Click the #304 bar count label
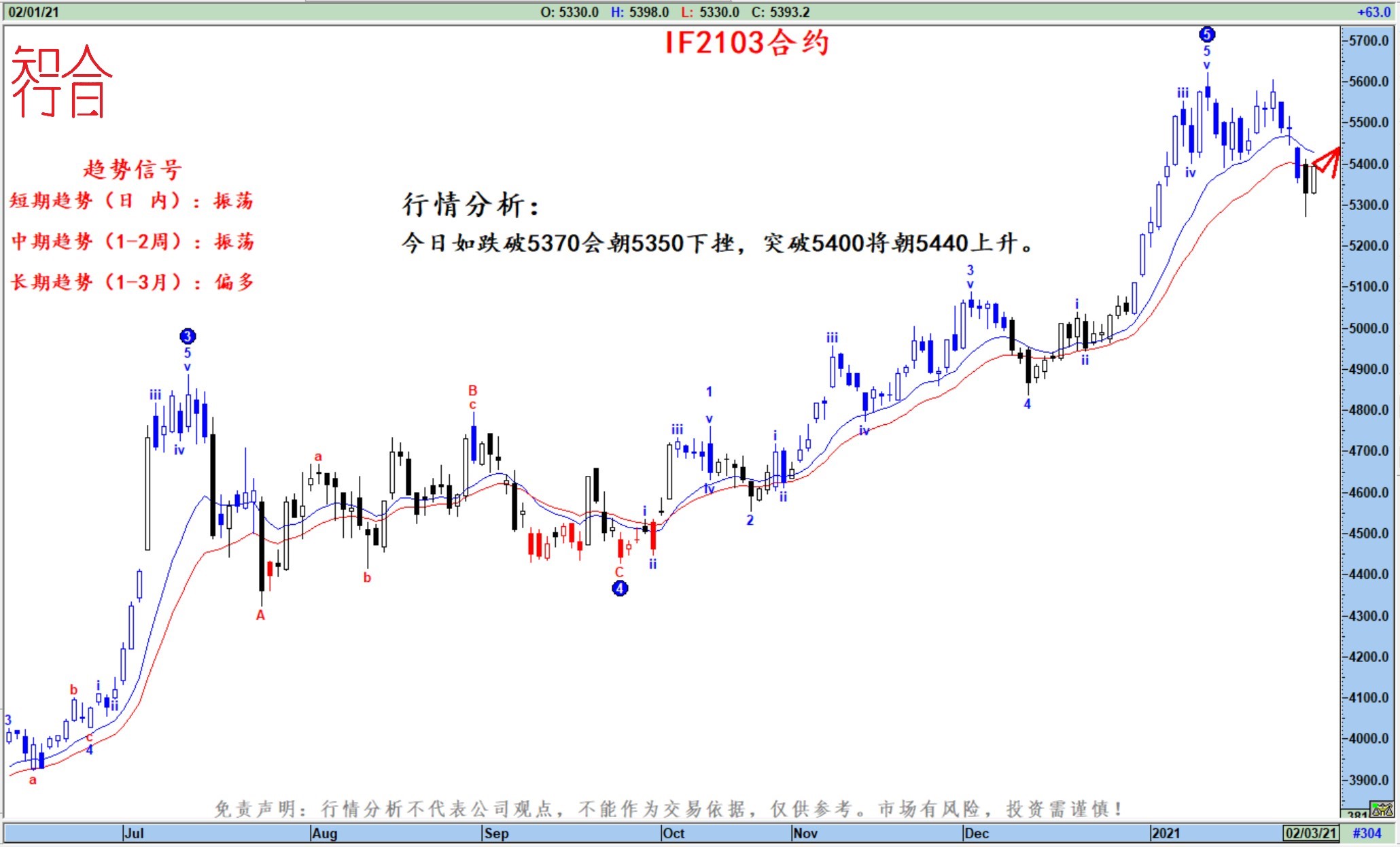Viewport: 1400px width, 847px height. coord(1367,833)
